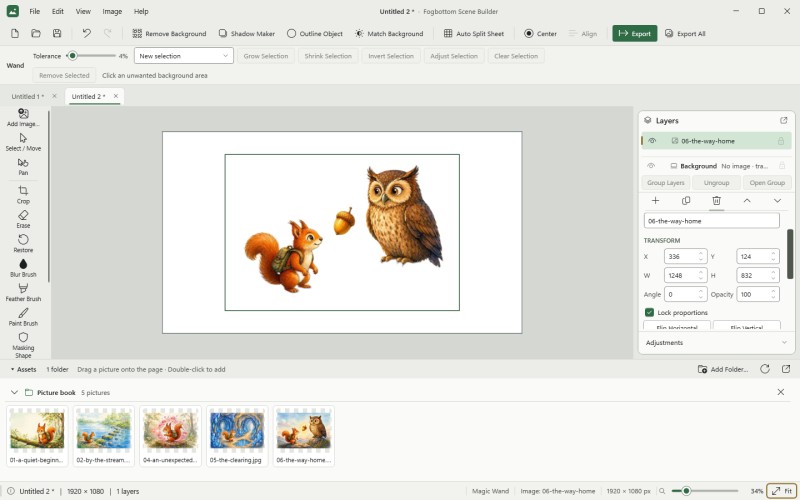
Task: Move the layer up
Action: [x=747, y=201]
